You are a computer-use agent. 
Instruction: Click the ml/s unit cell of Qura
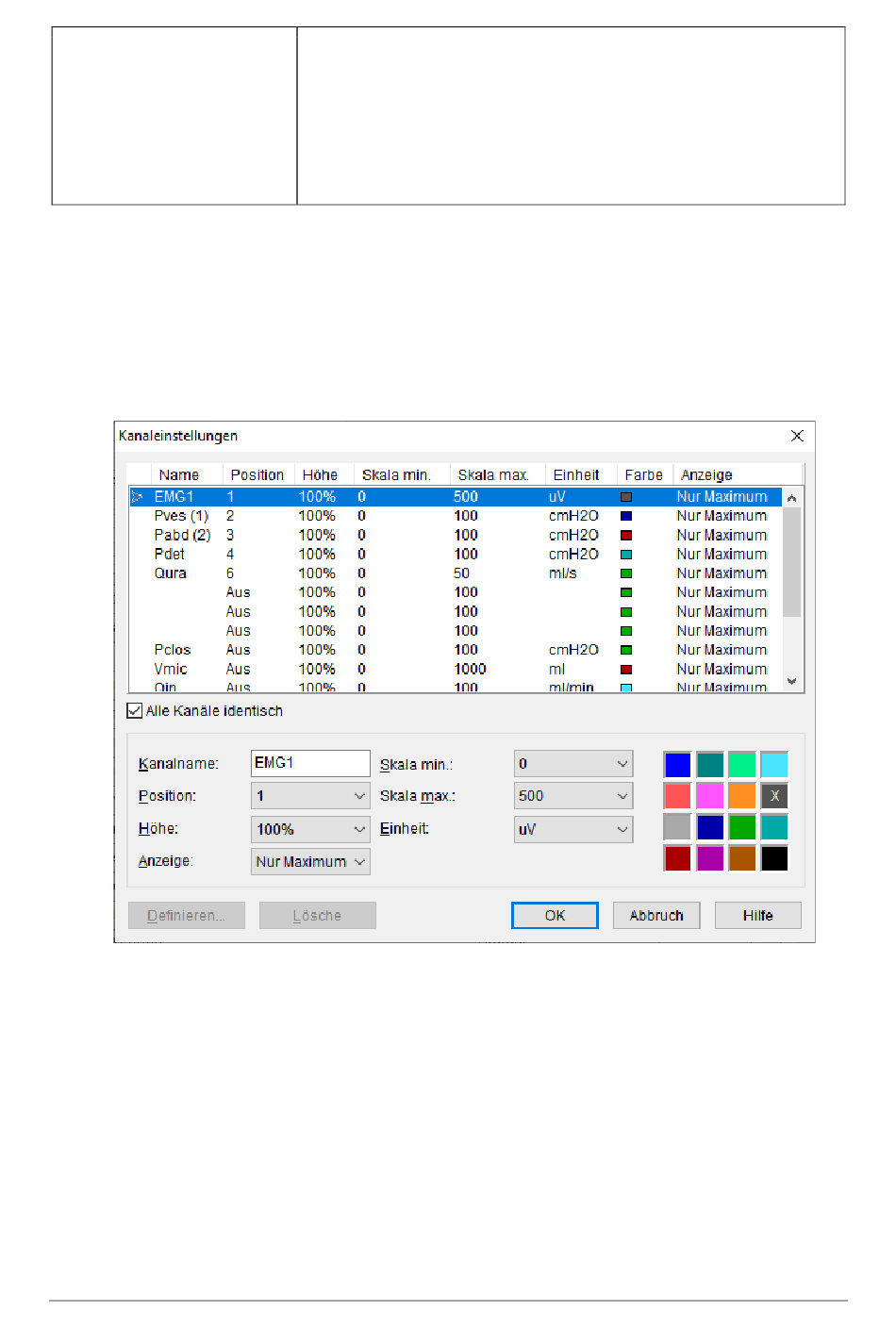point(563,573)
